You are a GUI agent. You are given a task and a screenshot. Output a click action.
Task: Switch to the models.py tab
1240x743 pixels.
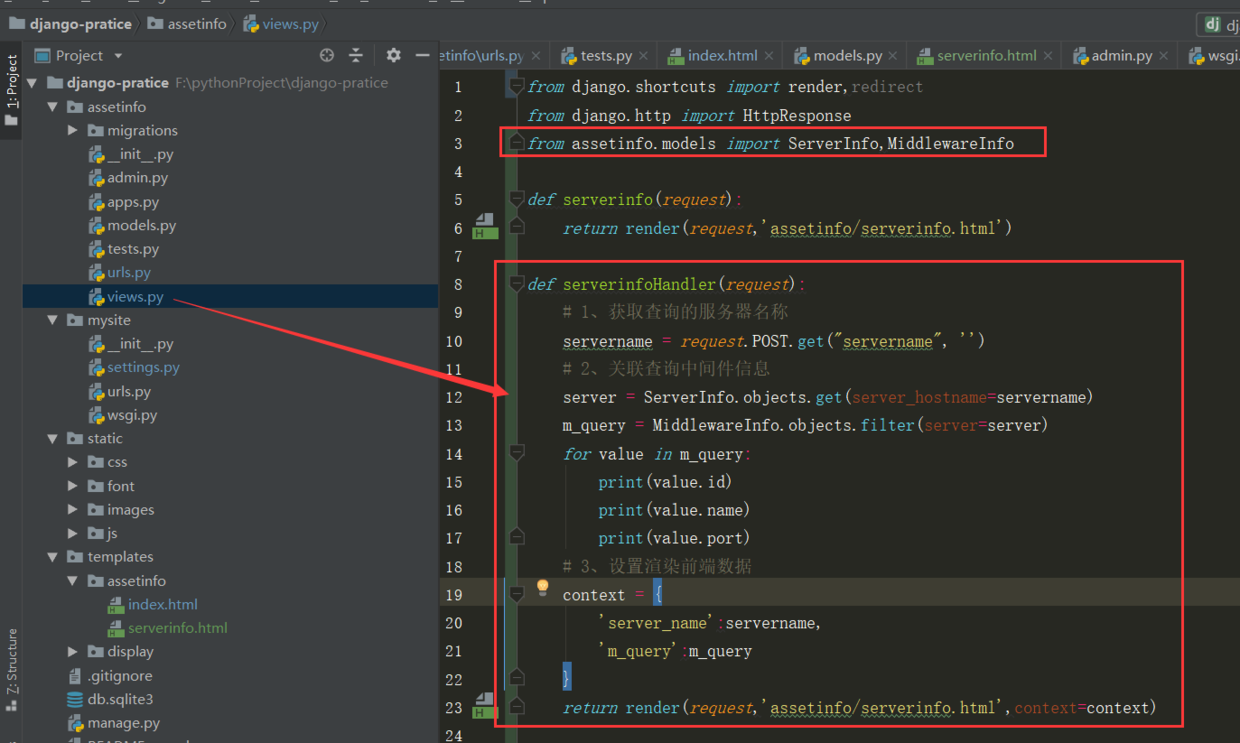(x=846, y=56)
